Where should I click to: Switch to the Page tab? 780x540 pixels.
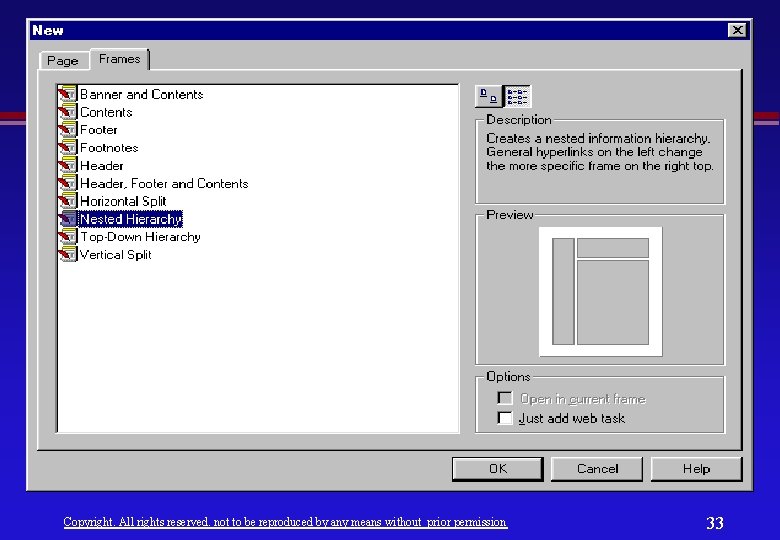(63, 61)
